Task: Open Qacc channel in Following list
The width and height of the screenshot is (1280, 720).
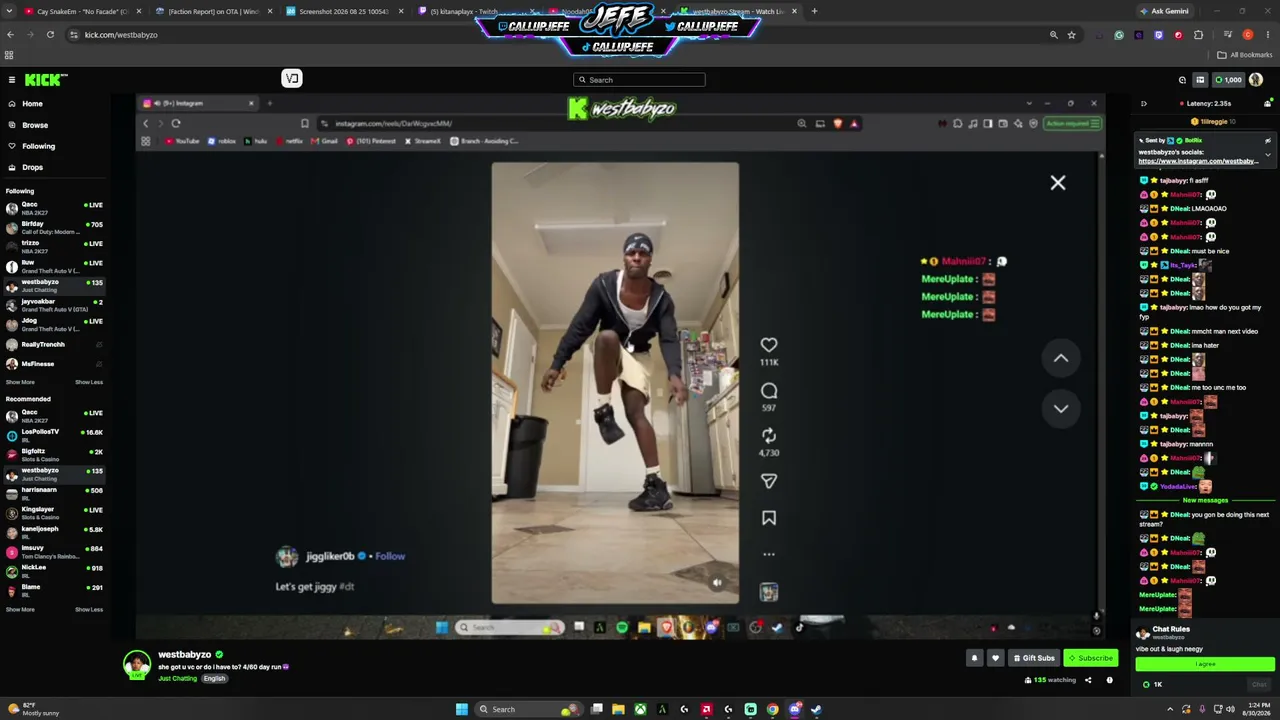Action: click(x=54, y=207)
